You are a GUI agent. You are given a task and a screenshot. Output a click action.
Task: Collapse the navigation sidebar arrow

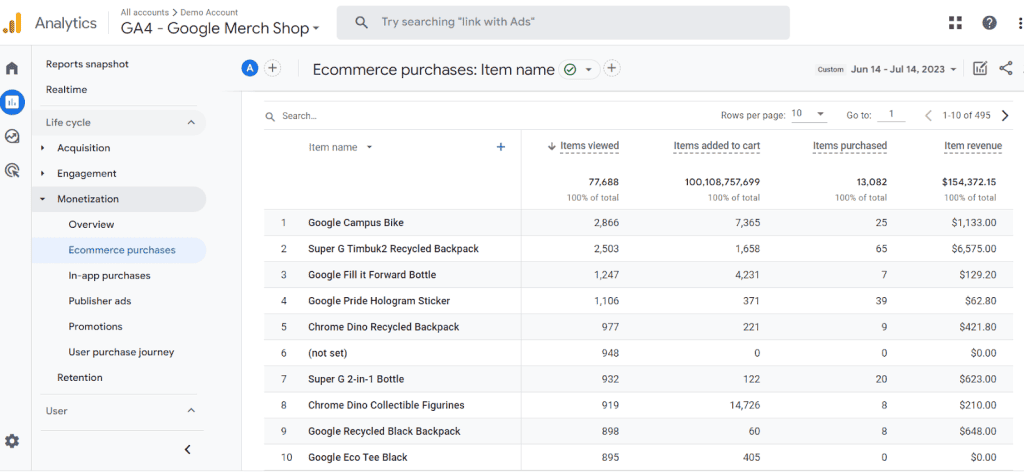[x=187, y=450]
